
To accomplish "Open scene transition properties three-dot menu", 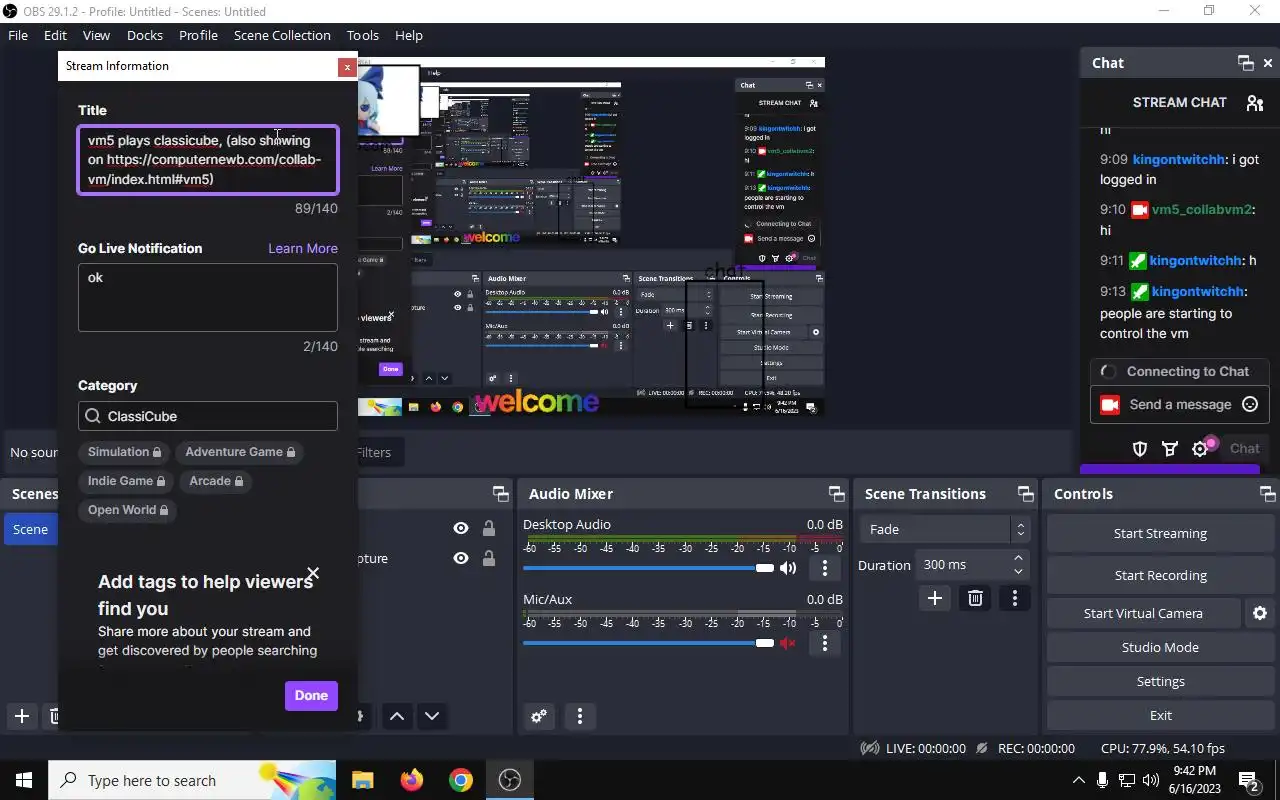I will [x=1015, y=598].
